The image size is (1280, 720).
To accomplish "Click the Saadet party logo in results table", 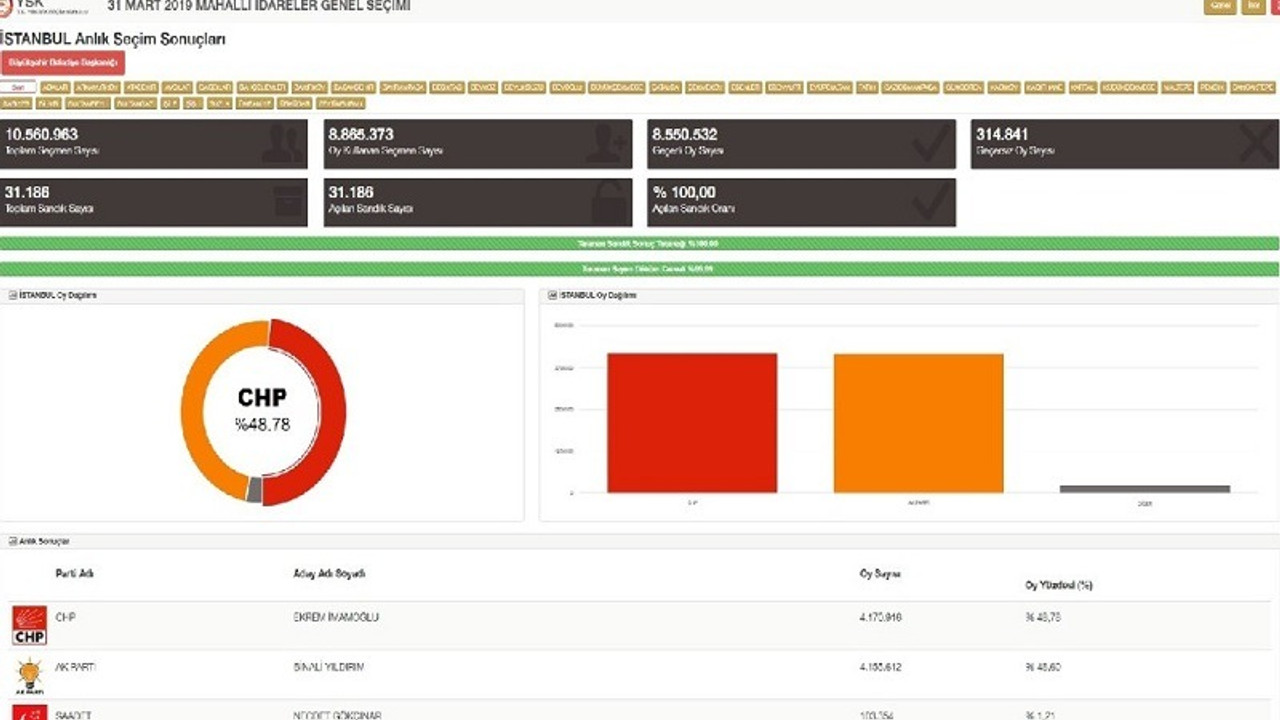I will click(29, 713).
